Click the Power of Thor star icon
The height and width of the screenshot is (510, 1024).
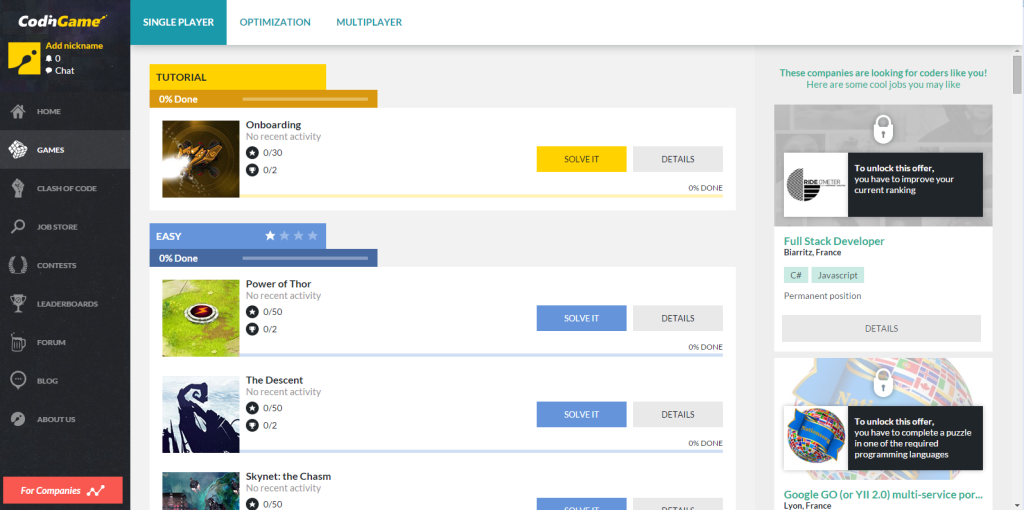pos(252,312)
